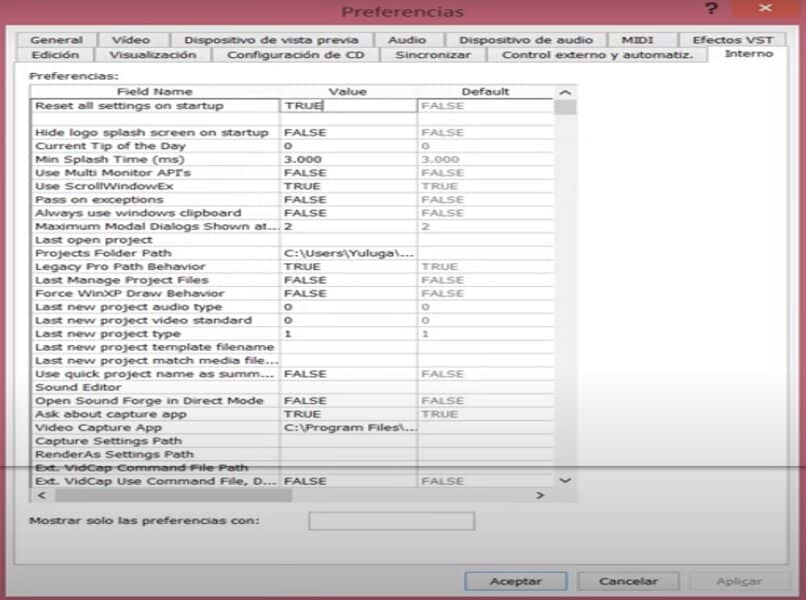Click the TRUE value edit box for Reset all settings
The image size is (806, 600).
(348, 106)
